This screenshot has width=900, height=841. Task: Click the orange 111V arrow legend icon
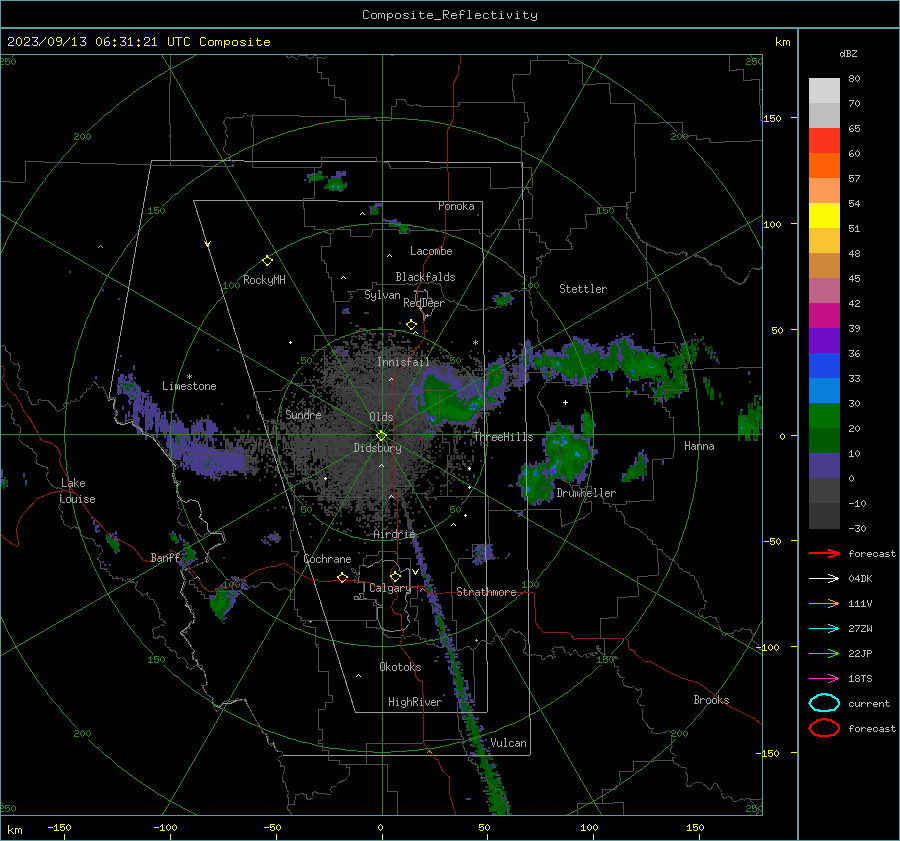point(824,603)
